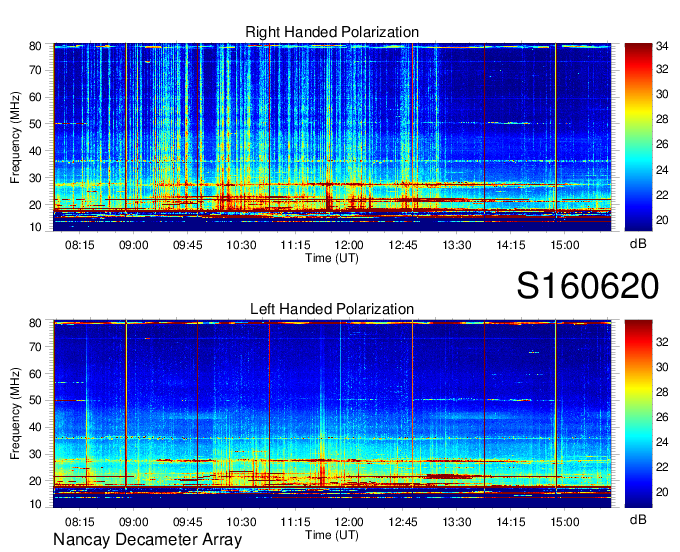
Task: Click the bottom plot's 'Frequency (MHz)' axis label
Action: [x=15, y=414]
